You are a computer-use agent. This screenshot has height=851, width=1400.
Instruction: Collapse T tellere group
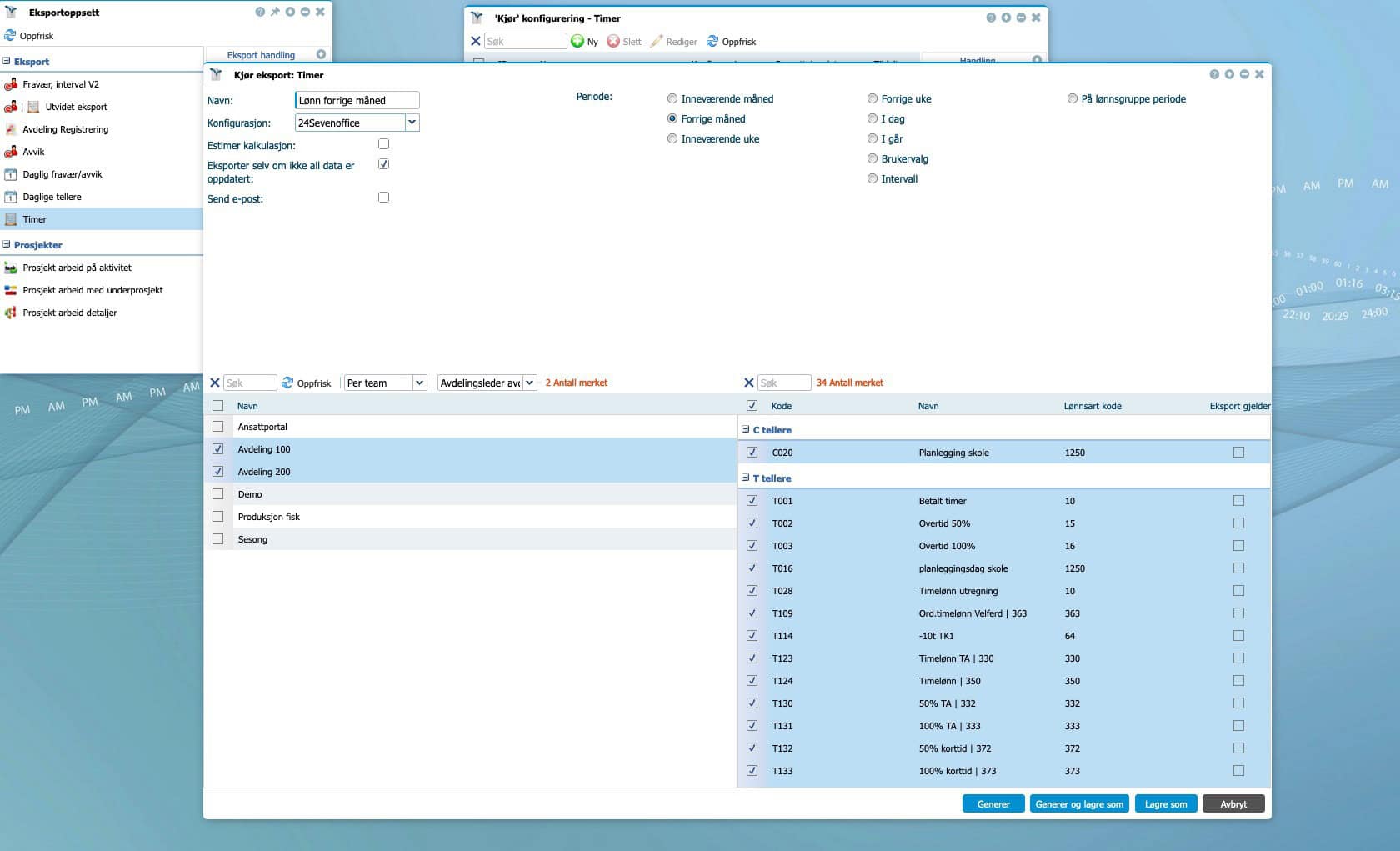pos(745,478)
